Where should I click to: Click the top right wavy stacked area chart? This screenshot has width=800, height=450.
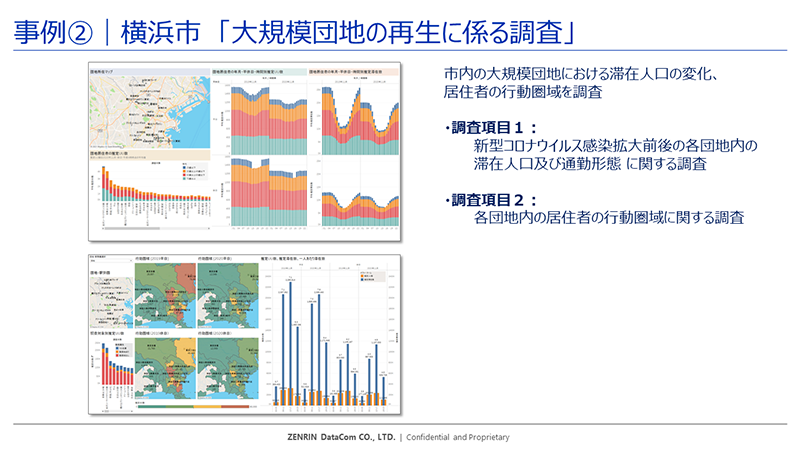(x=356, y=112)
